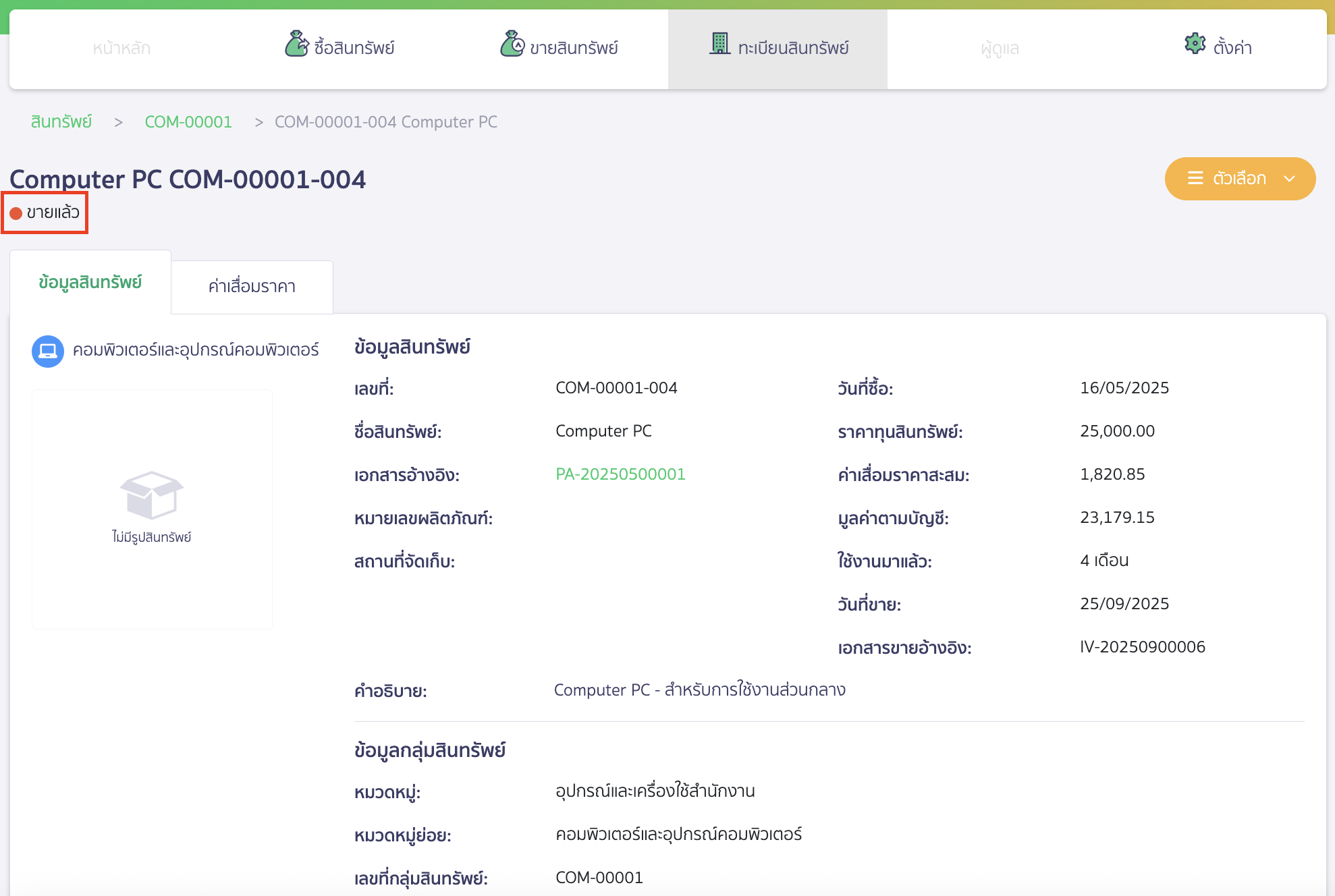Click the red ขายแล้ว status dot
Image resolution: width=1335 pixels, height=896 pixels.
[x=16, y=213]
